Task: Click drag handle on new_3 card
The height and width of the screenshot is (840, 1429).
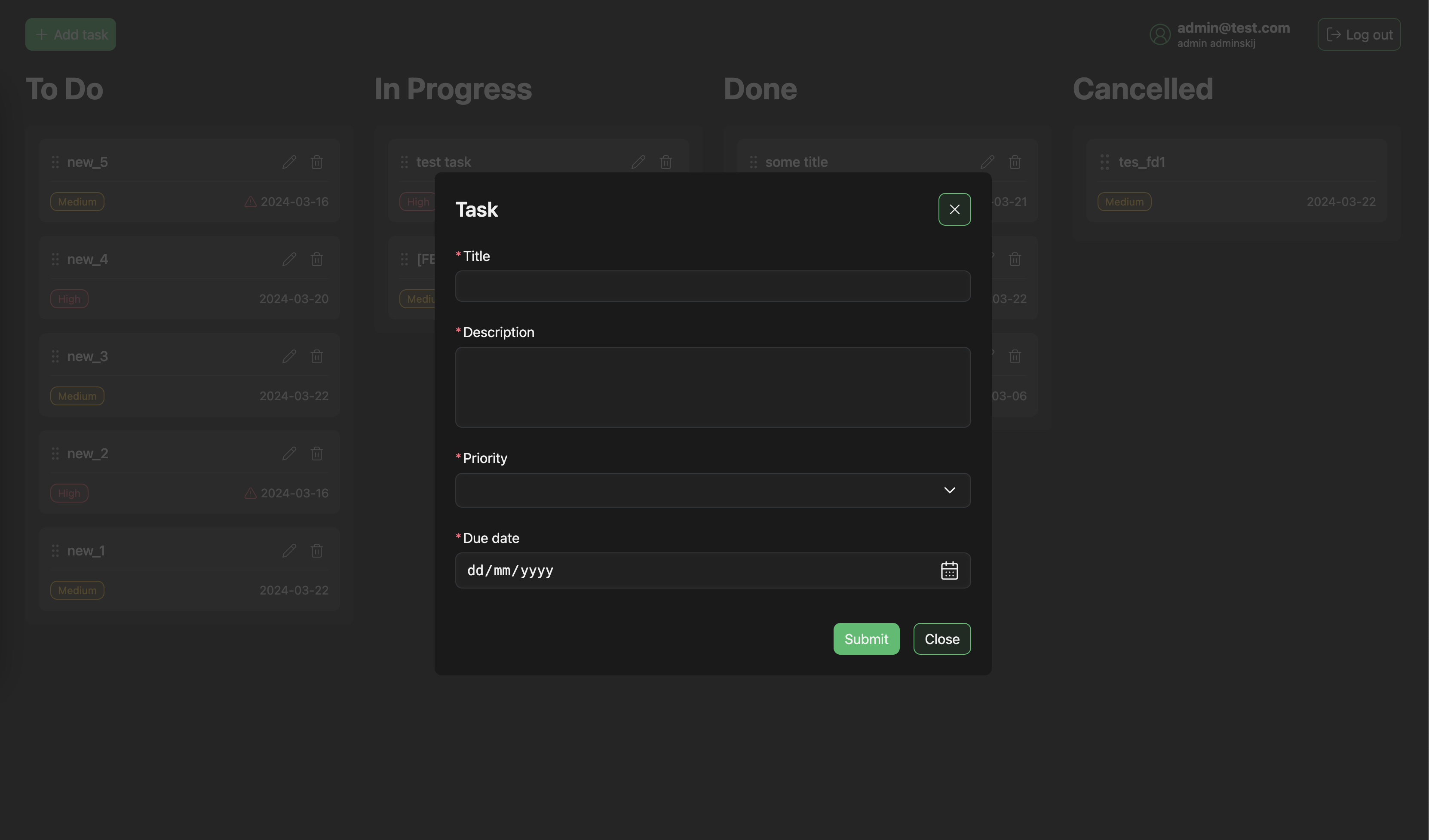Action: (55, 356)
